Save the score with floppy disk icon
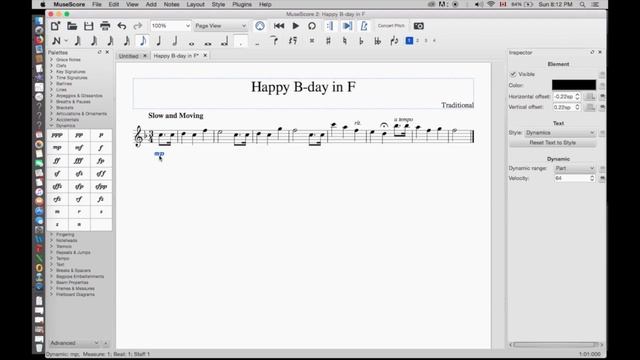This screenshot has height=360, width=640. click(89, 26)
